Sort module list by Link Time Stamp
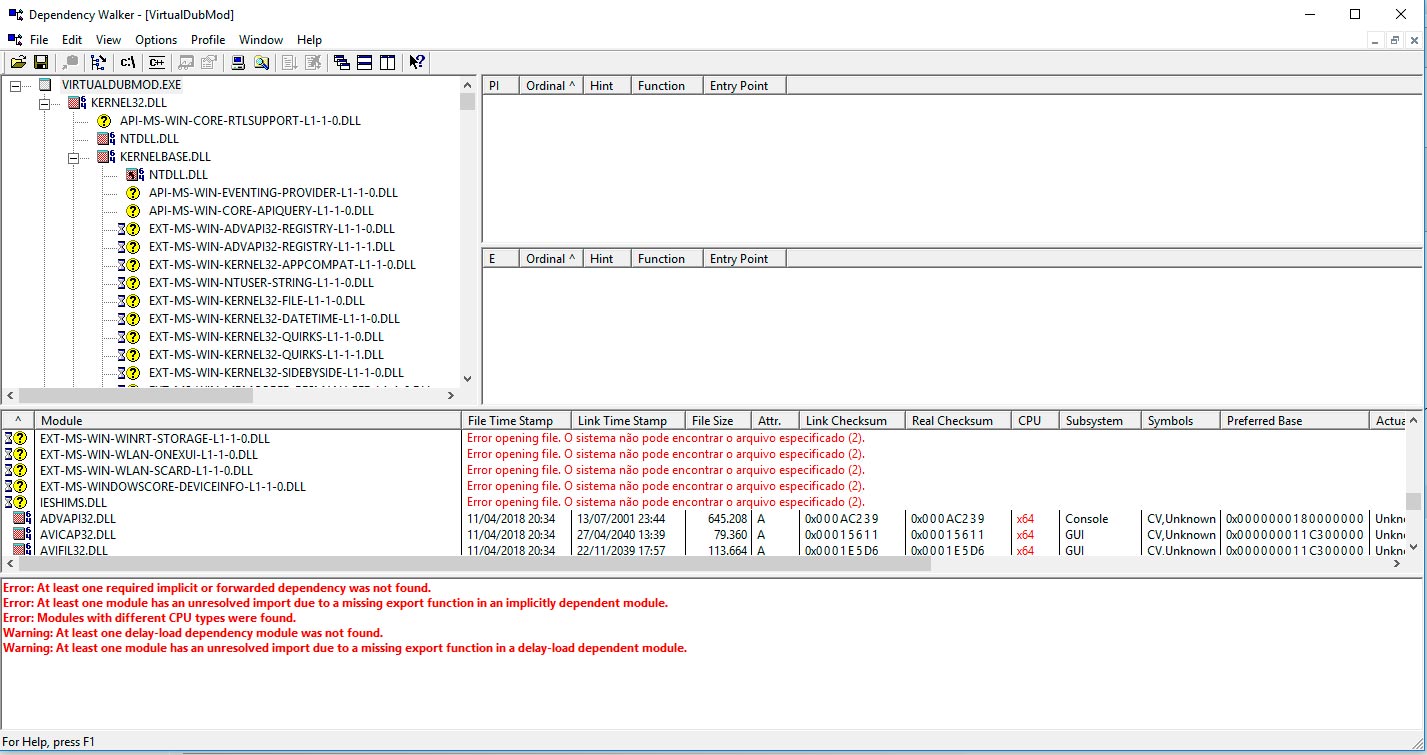The image size is (1427, 755). pyautogui.click(x=628, y=421)
